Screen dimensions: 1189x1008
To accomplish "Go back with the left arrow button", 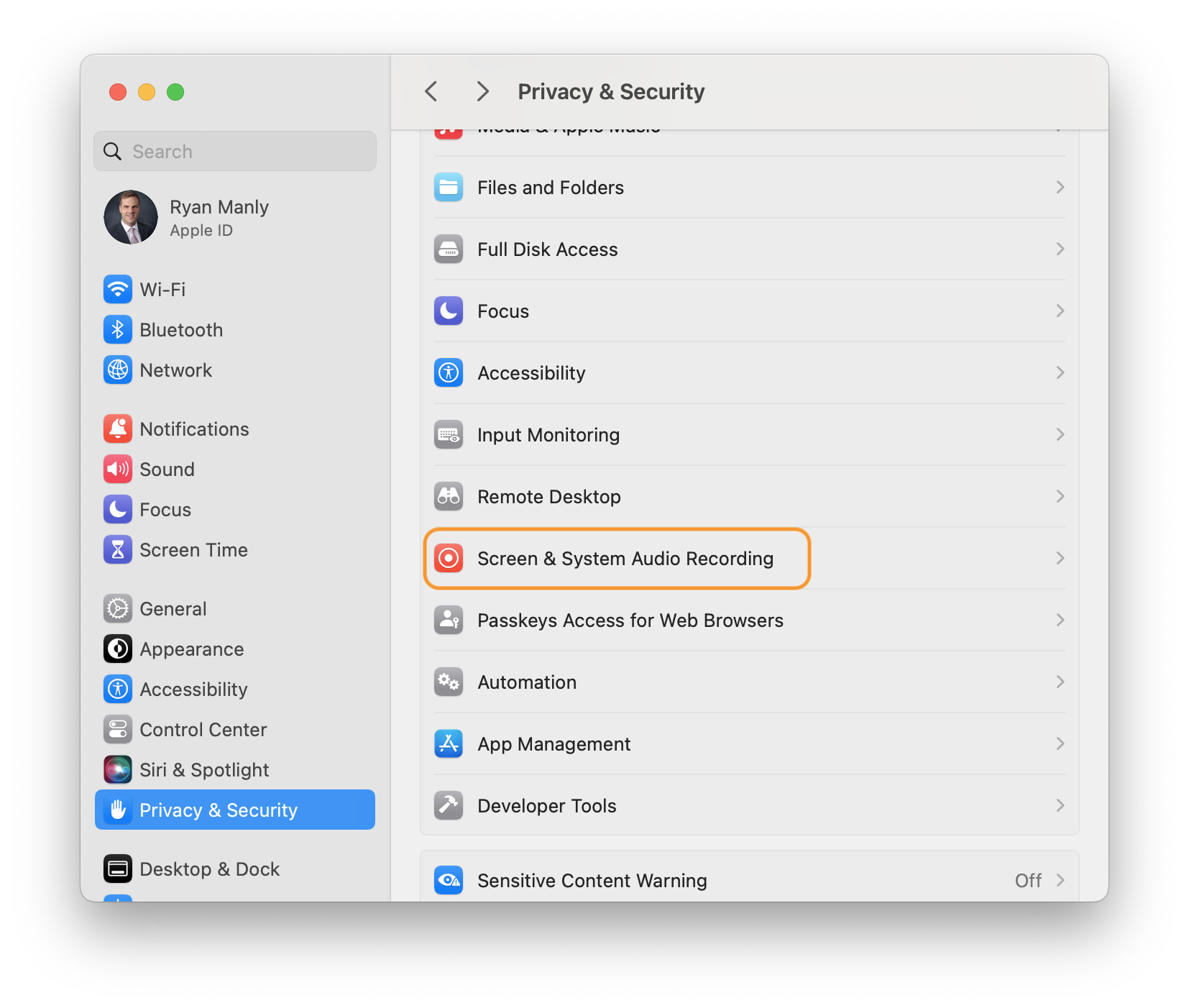I will point(431,92).
